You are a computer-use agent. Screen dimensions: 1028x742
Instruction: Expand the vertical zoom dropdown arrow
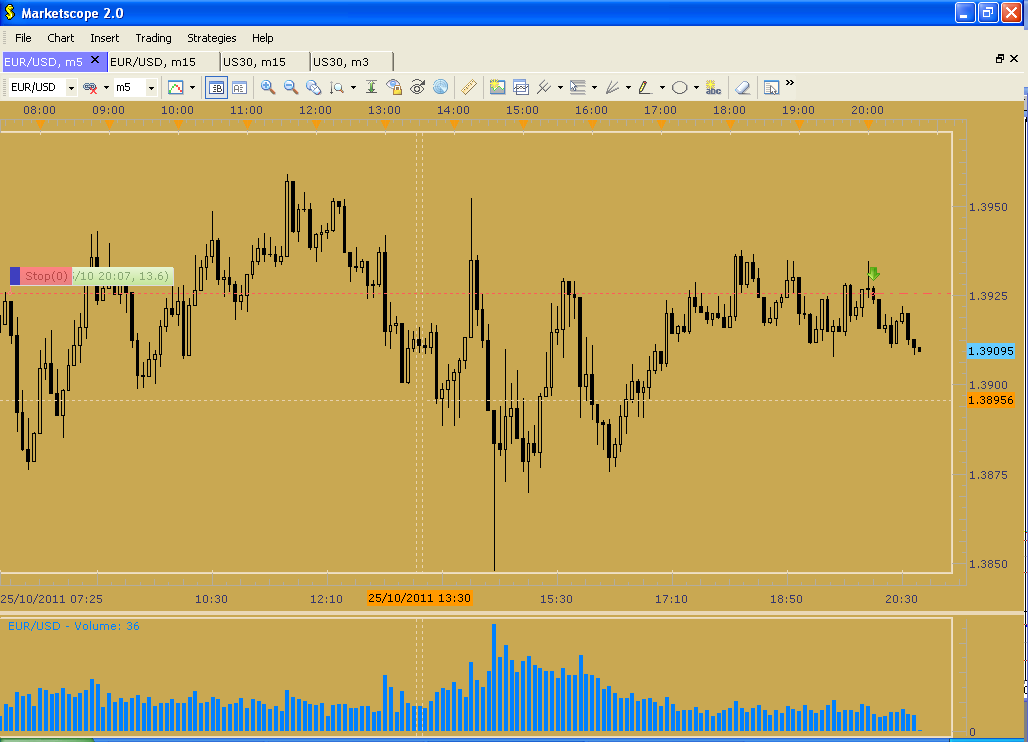point(353,87)
